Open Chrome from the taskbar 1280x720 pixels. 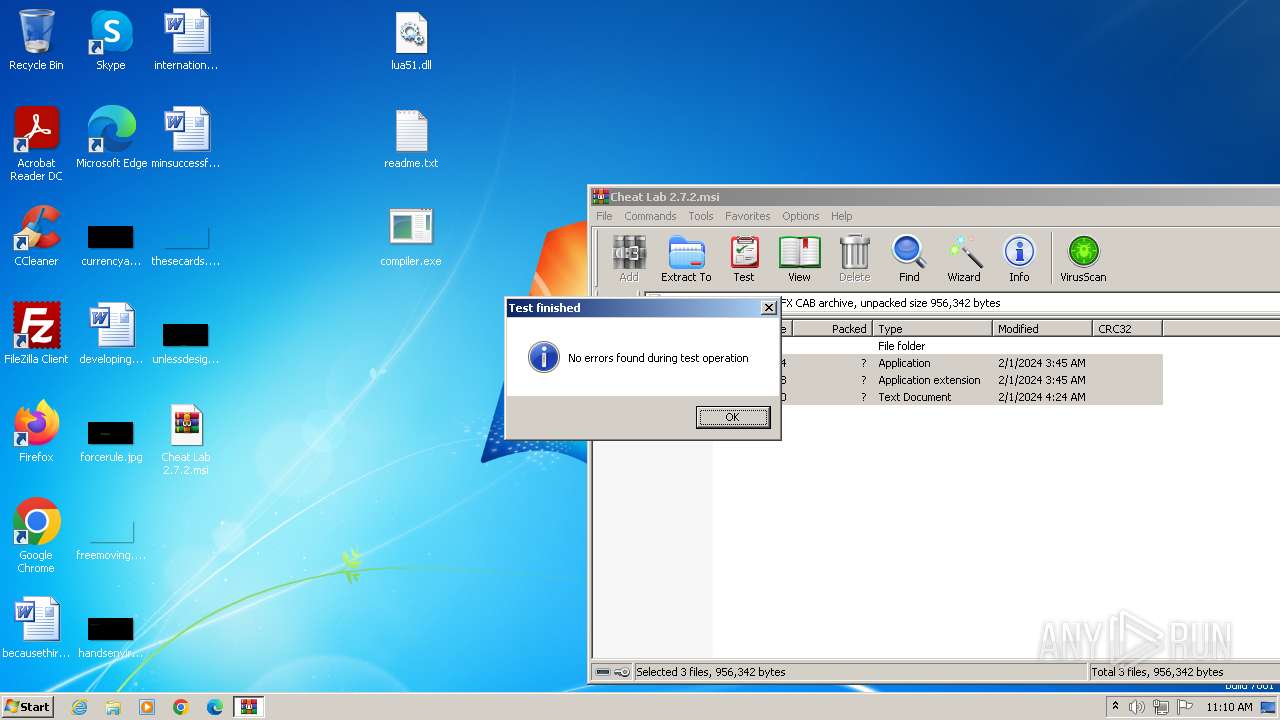click(x=181, y=707)
